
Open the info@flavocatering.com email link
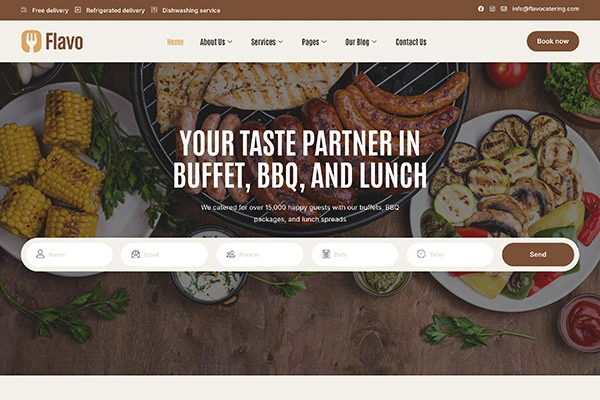(x=545, y=9)
